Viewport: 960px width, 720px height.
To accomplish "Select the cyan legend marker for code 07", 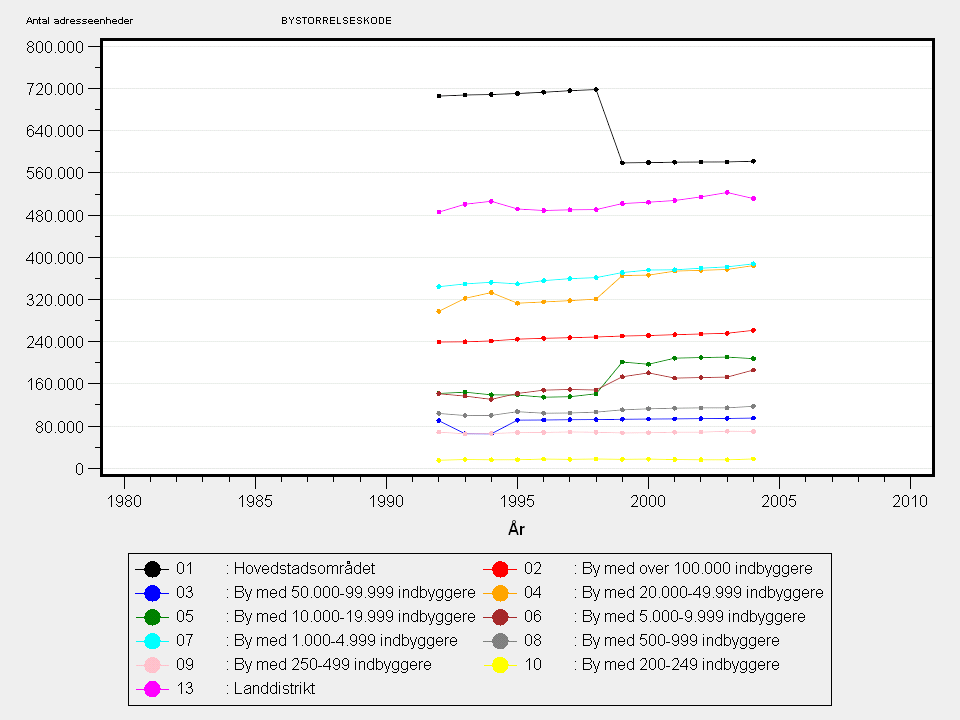I will click(x=152, y=641).
